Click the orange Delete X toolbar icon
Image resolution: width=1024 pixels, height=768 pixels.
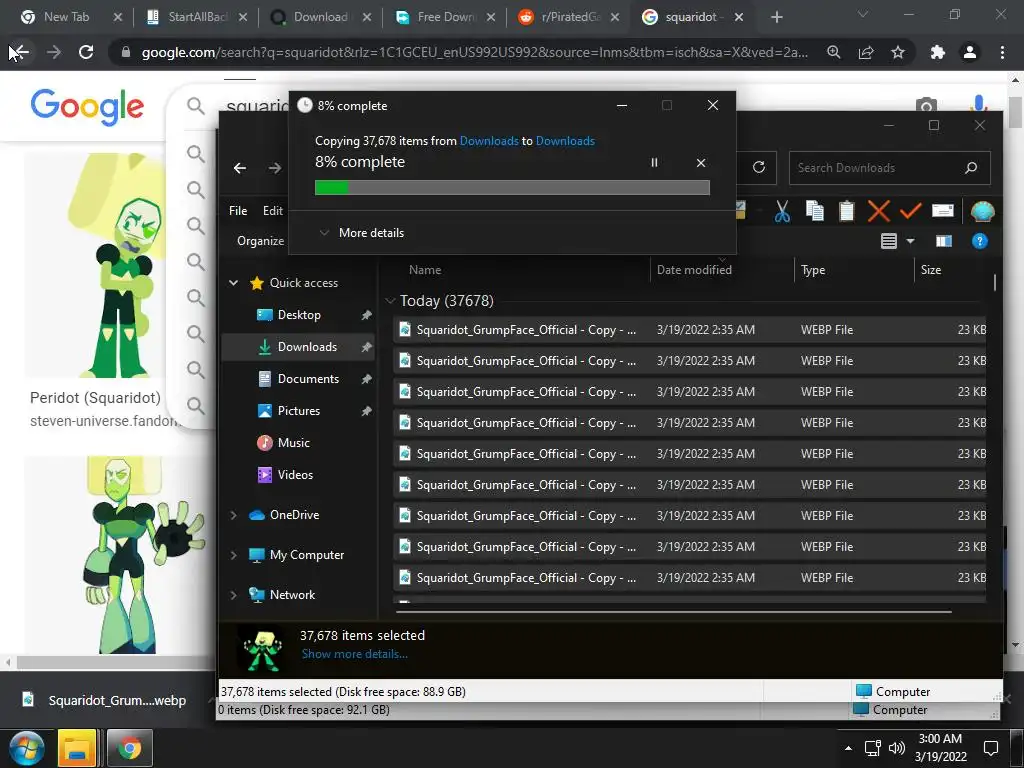pyautogui.click(x=878, y=211)
